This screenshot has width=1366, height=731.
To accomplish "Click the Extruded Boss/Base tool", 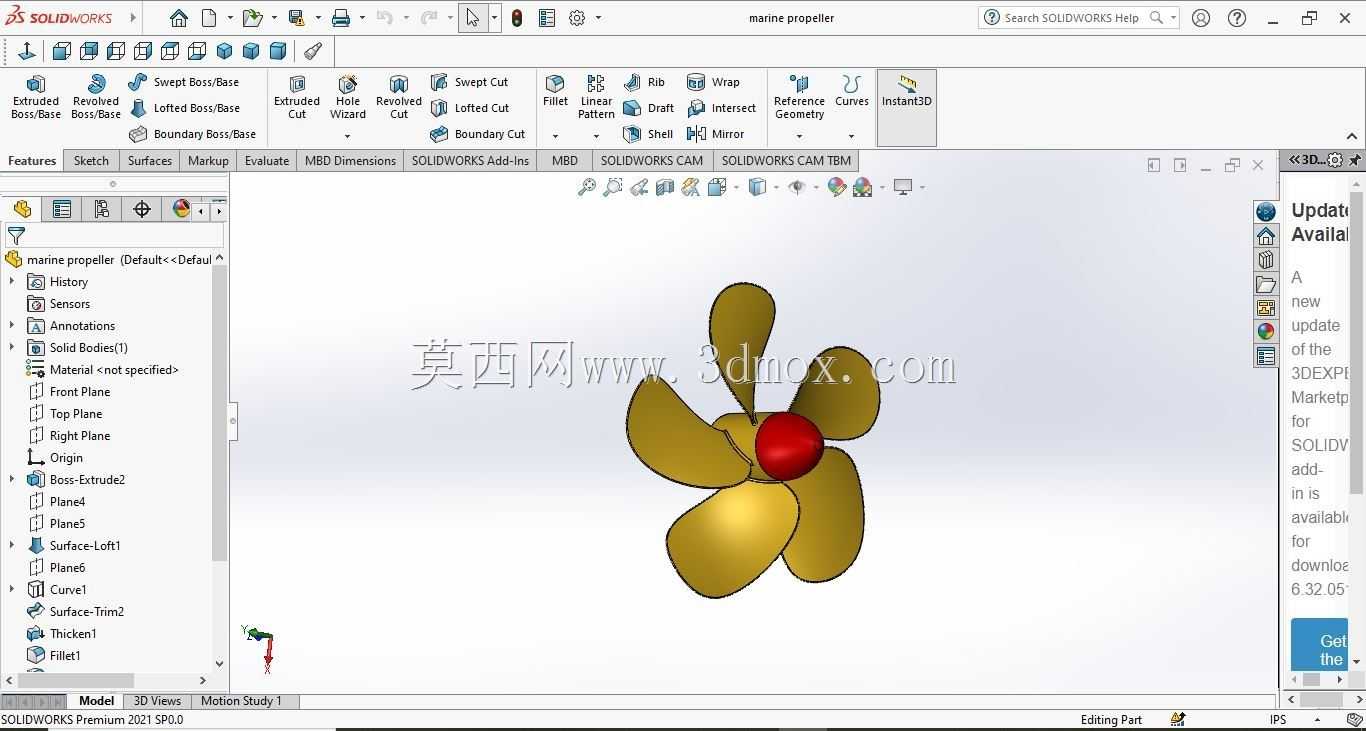I will (36, 97).
